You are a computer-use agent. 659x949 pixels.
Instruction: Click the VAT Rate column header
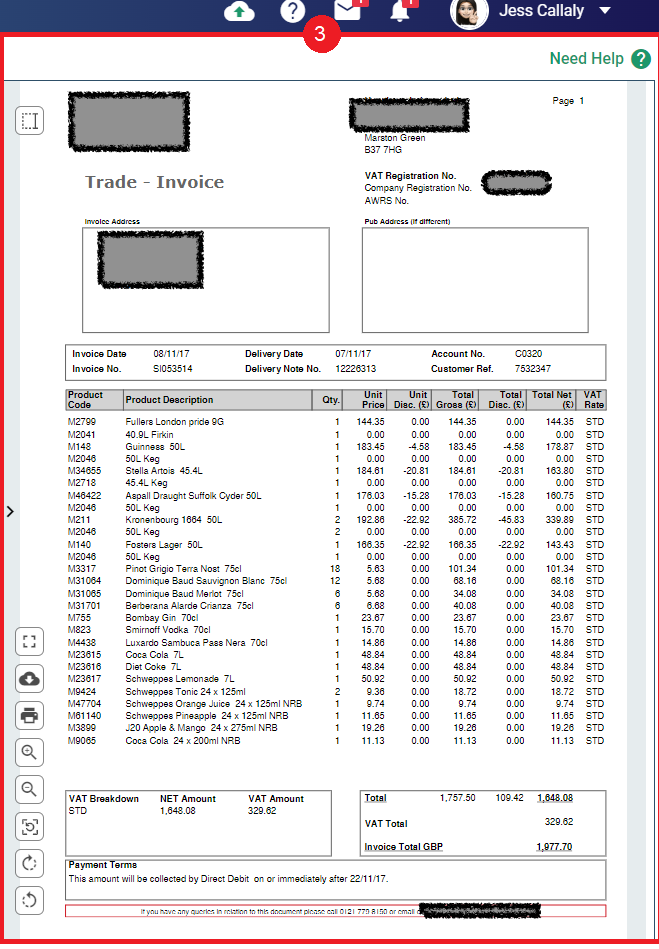tap(593, 399)
